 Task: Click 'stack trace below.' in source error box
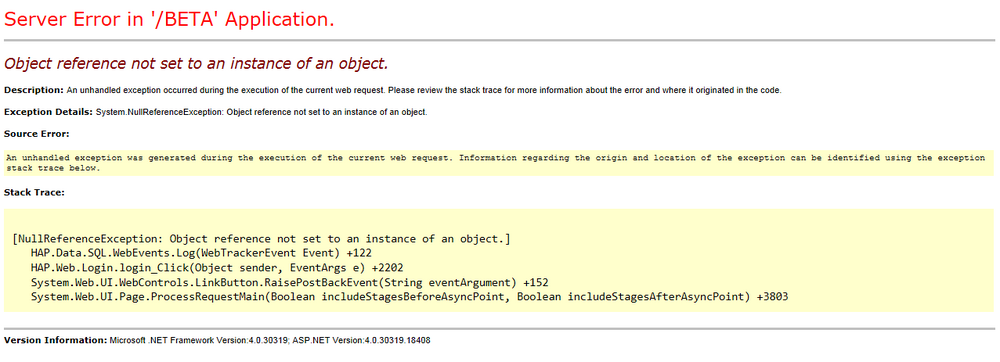[x=53, y=169]
